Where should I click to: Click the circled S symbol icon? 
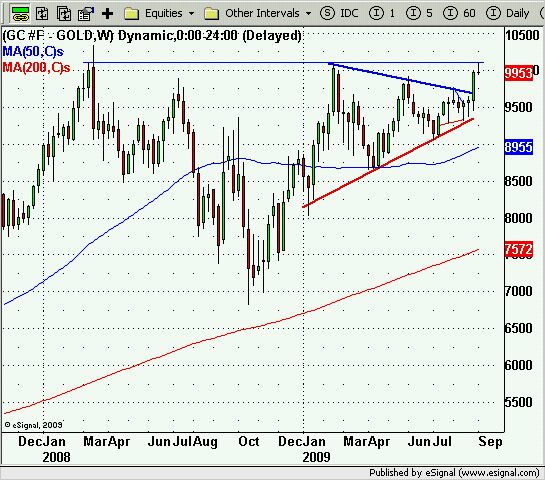pyautogui.click(x=327, y=13)
